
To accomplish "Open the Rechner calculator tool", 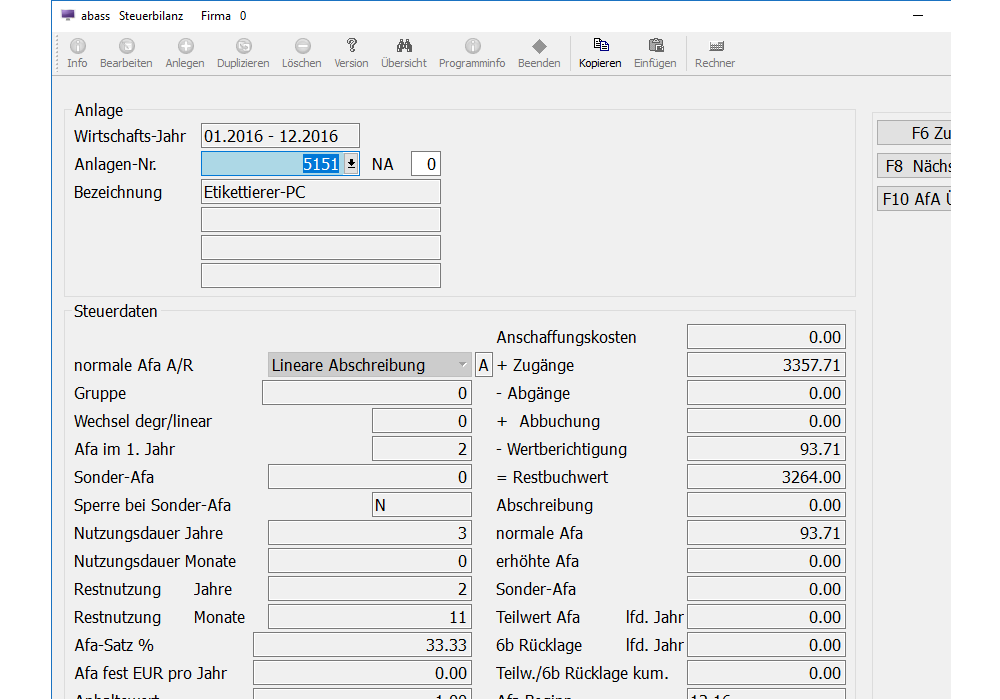I will pyautogui.click(x=715, y=47).
